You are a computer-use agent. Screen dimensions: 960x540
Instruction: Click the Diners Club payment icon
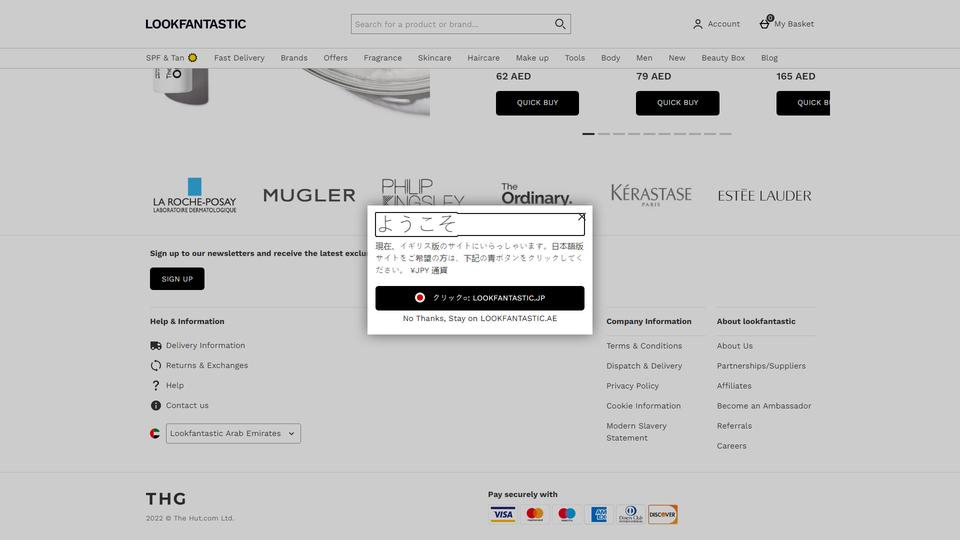tap(631, 514)
